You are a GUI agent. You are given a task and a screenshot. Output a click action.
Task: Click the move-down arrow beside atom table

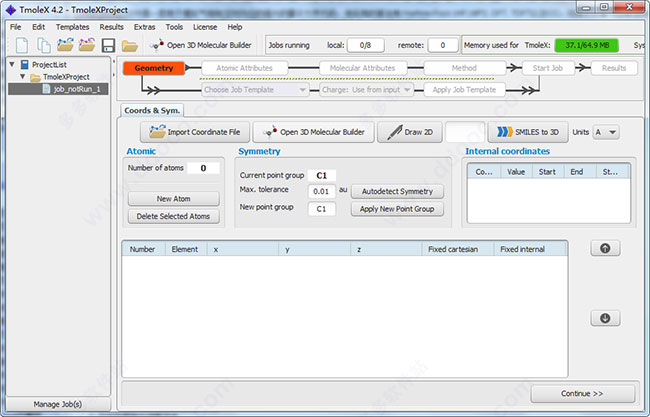[x=606, y=318]
